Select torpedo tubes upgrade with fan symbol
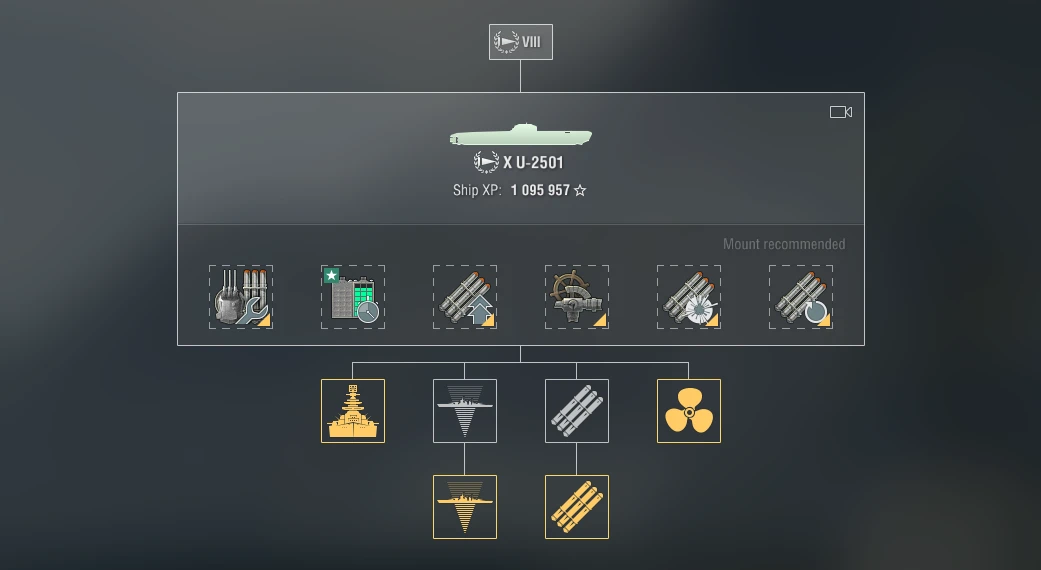Image resolution: width=1041 pixels, height=570 pixels. click(x=688, y=297)
